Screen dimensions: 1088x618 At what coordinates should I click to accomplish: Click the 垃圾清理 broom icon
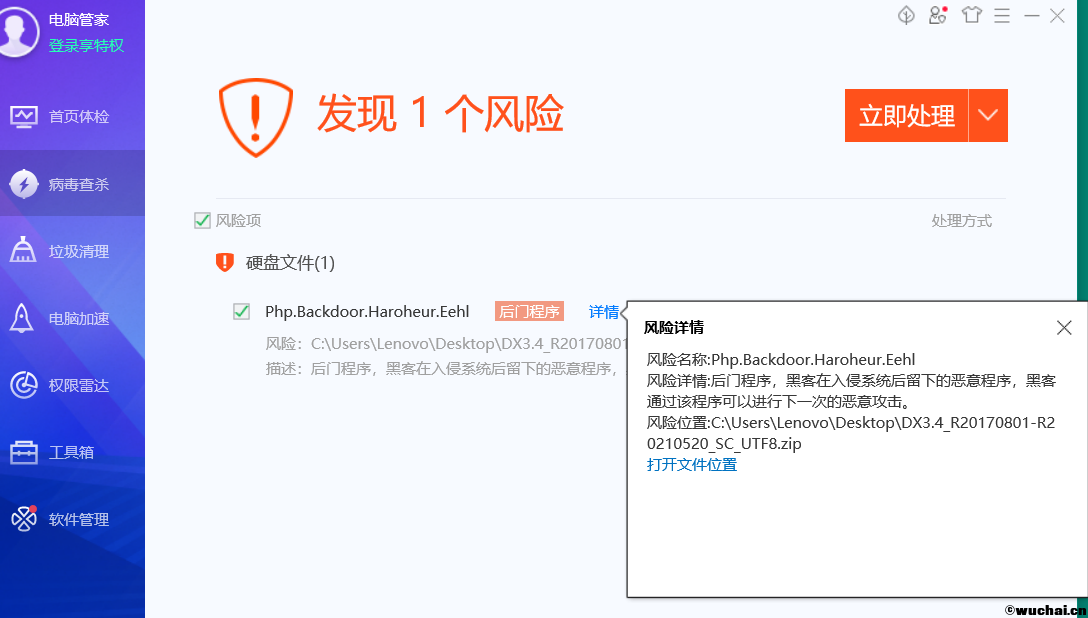(23, 251)
